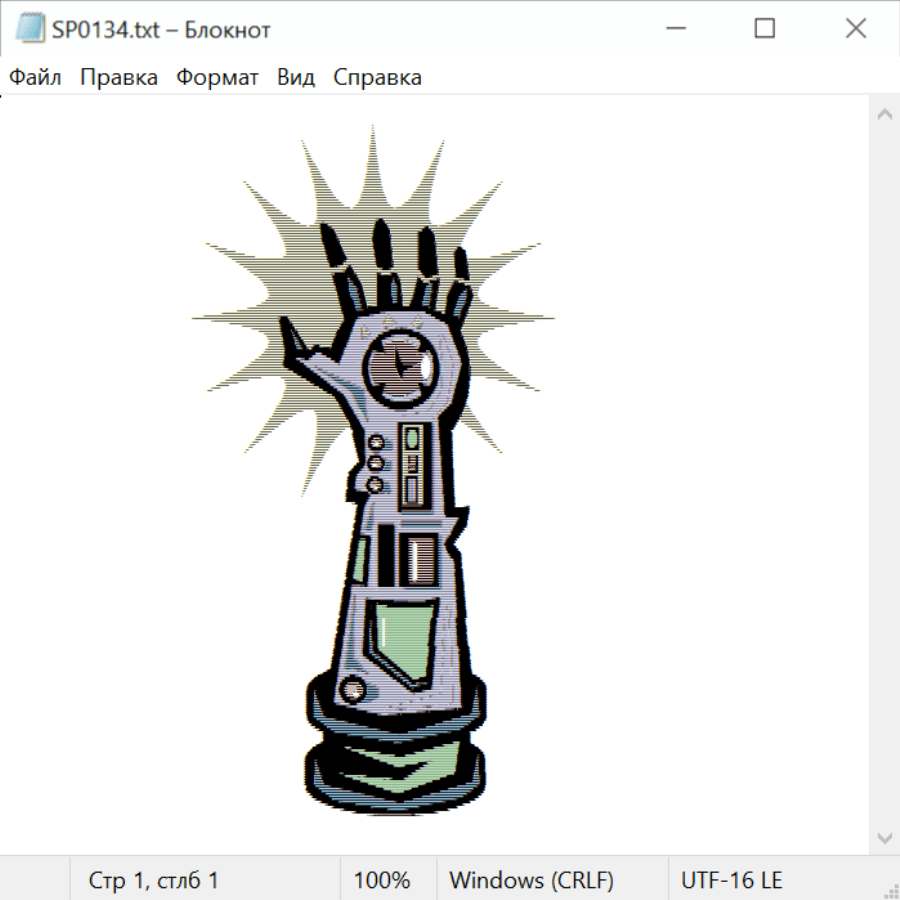The image size is (900, 900).
Task: Click the SP0134.txt – Блокнот title text
Action: [161, 30]
